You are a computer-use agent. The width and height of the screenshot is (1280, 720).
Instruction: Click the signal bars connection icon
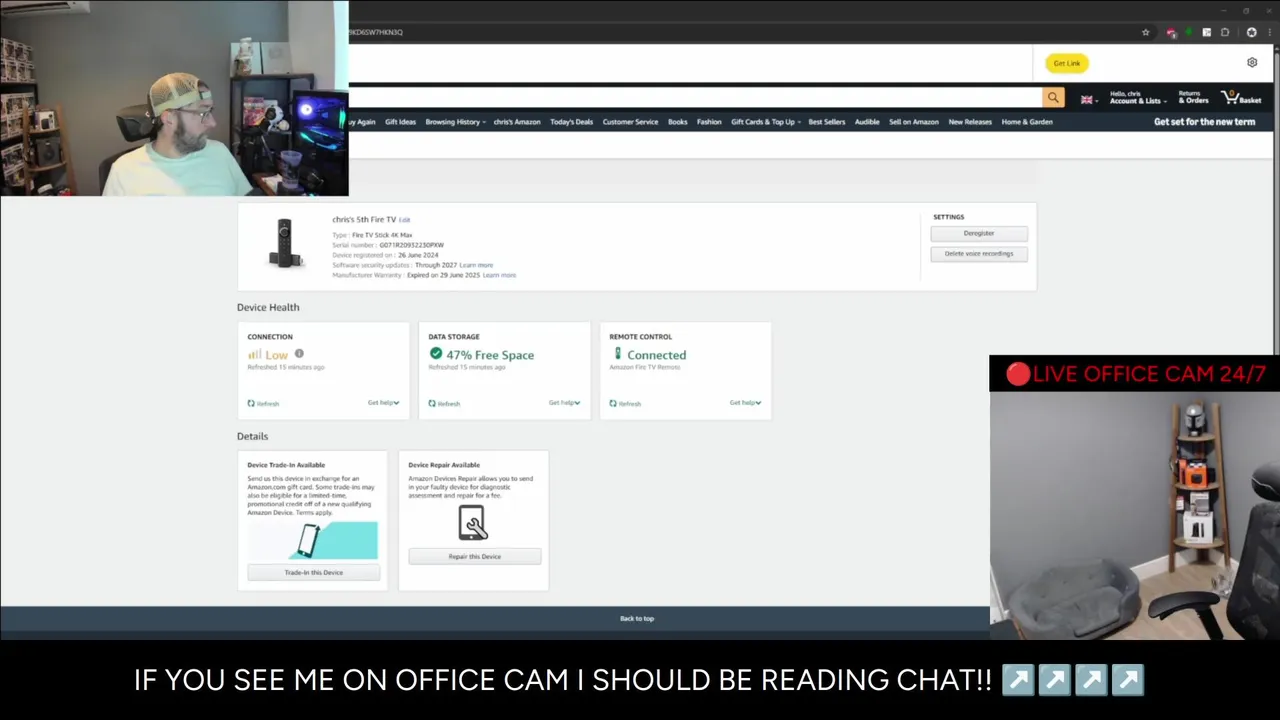tap(254, 354)
